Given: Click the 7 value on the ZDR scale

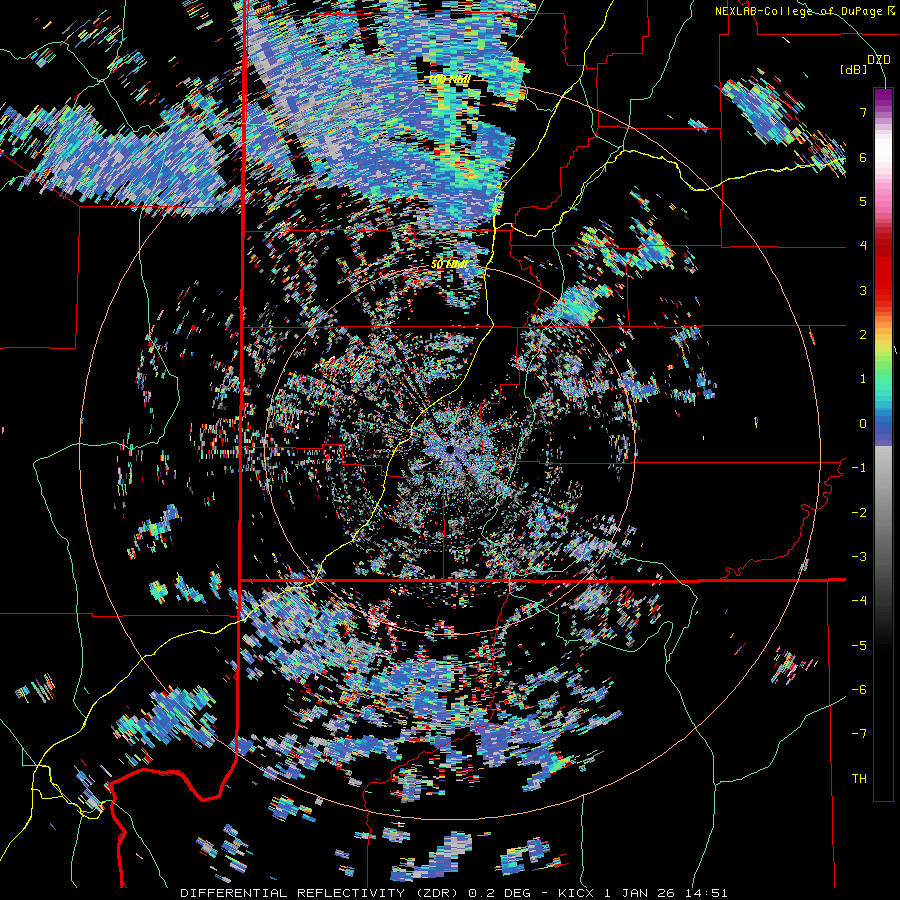Looking at the screenshot, I should pyautogui.click(x=863, y=112).
